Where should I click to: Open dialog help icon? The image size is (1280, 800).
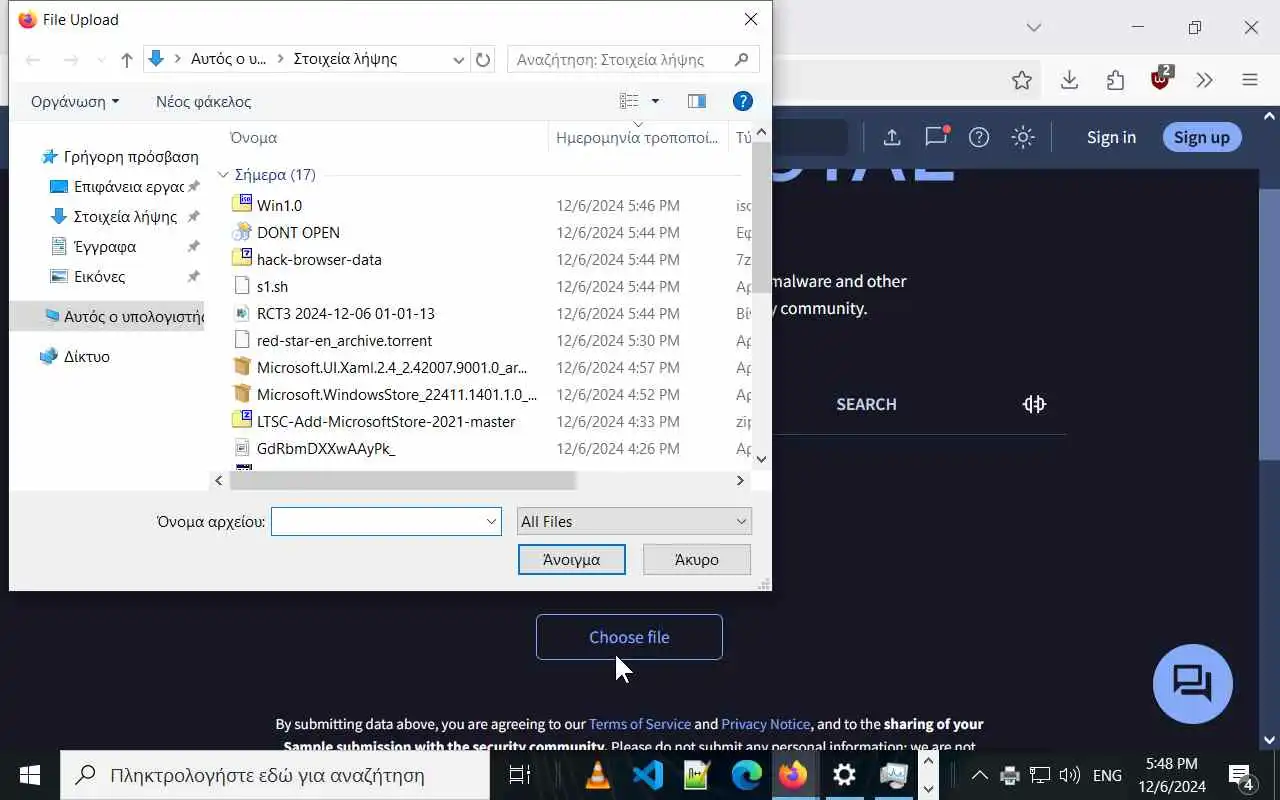click(x=742, y=101)
